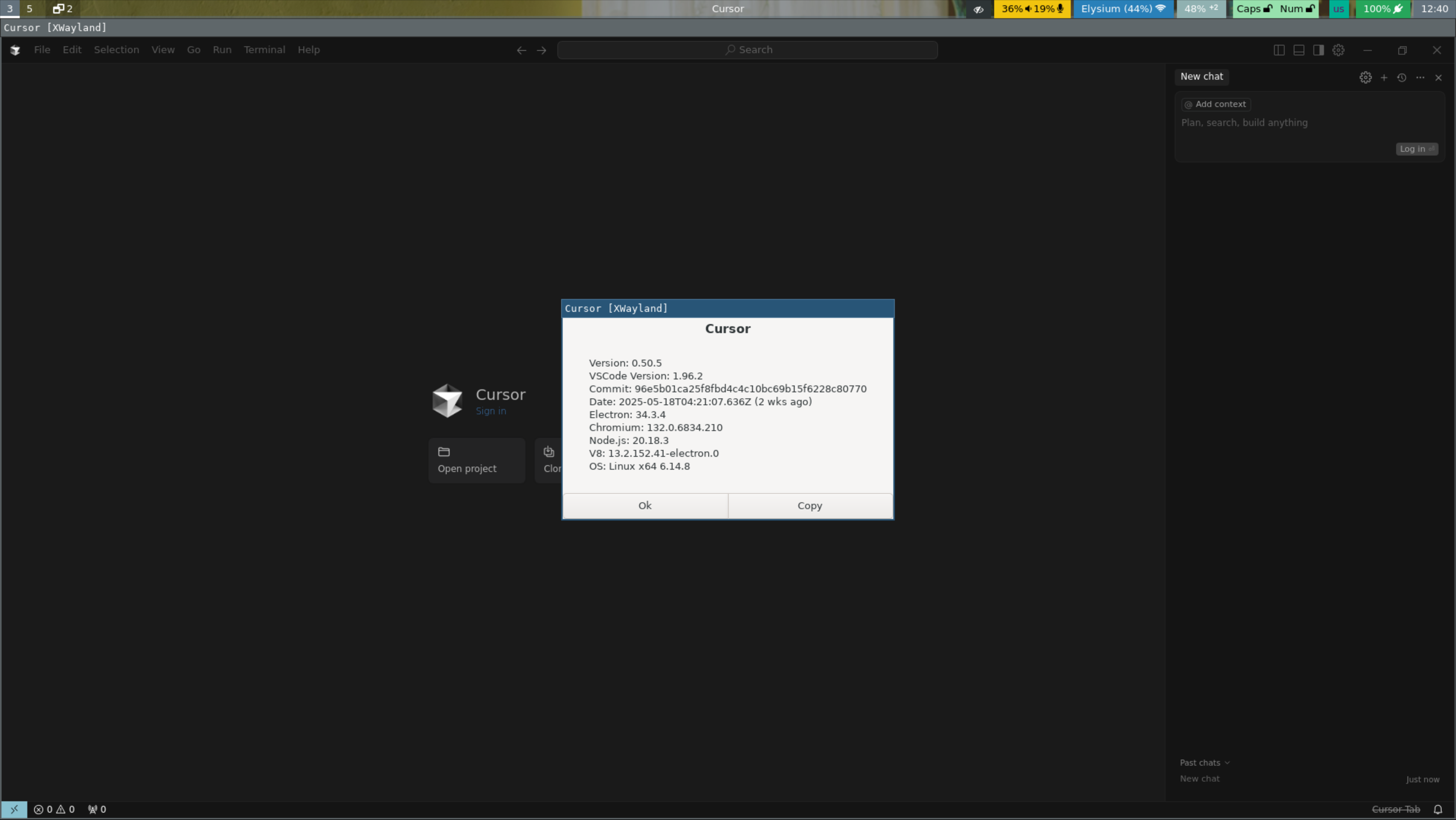
Task: Start a new chat with plus icon
Action: point(1384,77)
